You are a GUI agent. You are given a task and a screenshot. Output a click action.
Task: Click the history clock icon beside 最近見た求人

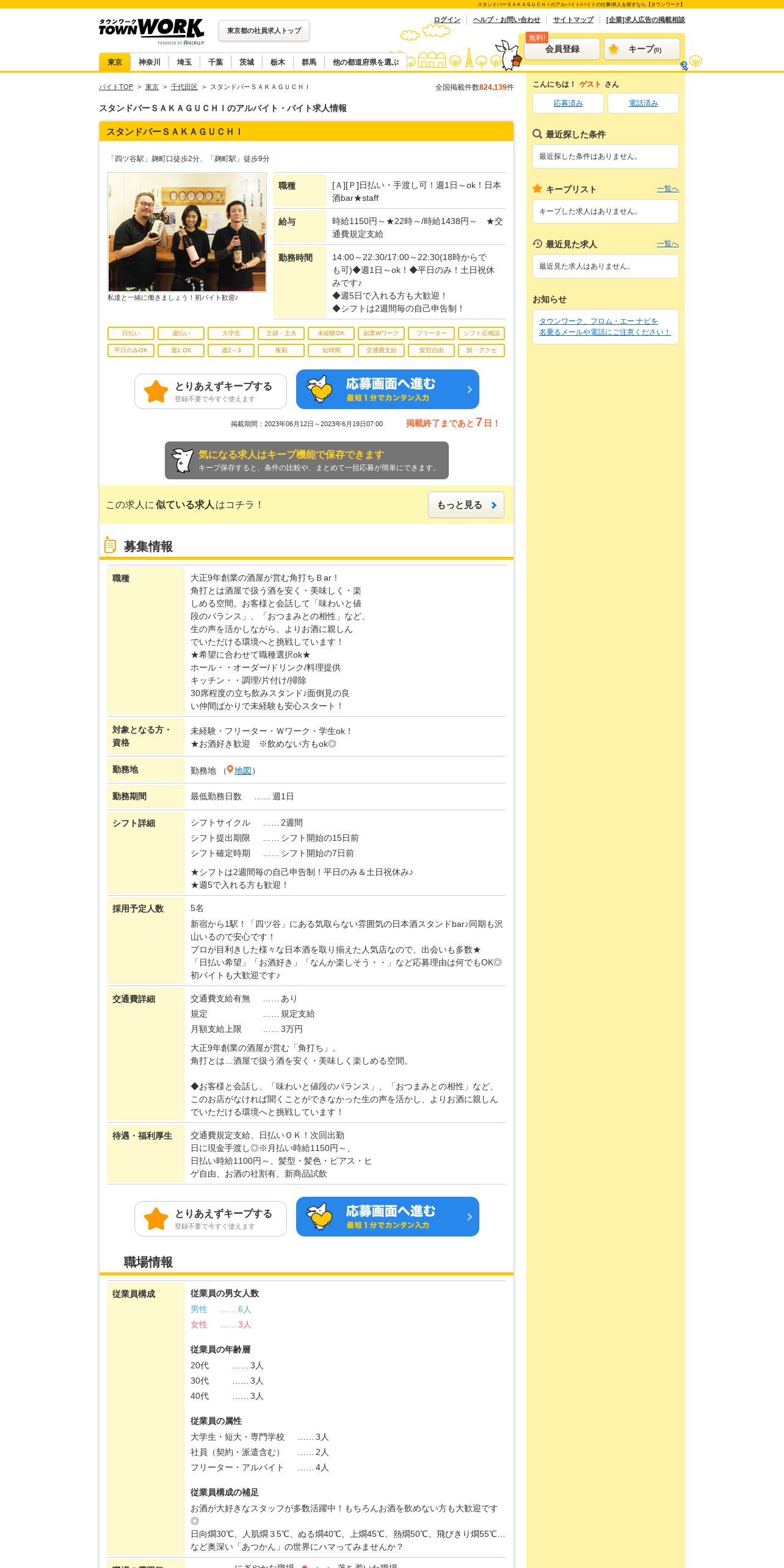coord(537,244)
